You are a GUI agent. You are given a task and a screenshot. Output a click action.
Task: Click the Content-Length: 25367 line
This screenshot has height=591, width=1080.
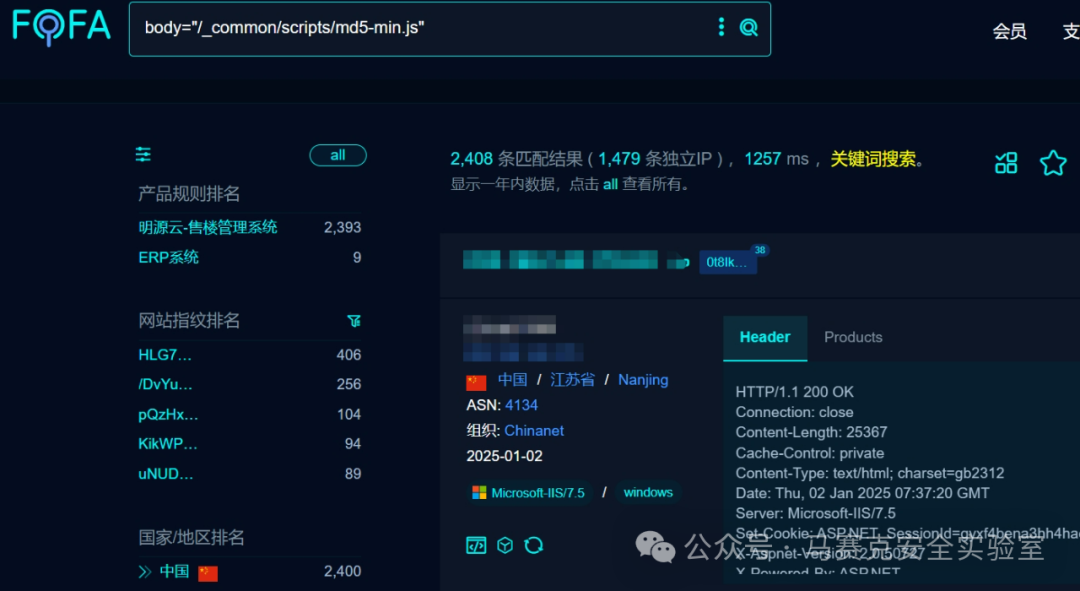(811, 433)
